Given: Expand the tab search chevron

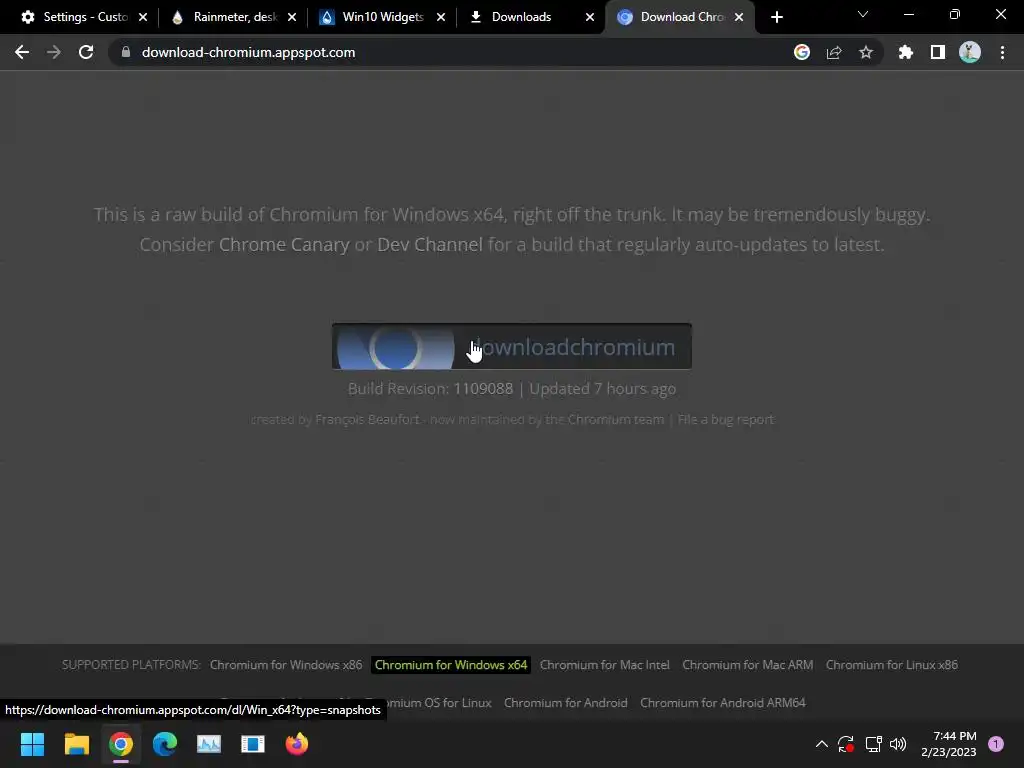Looking at the screenshot, I should point(863,14).
